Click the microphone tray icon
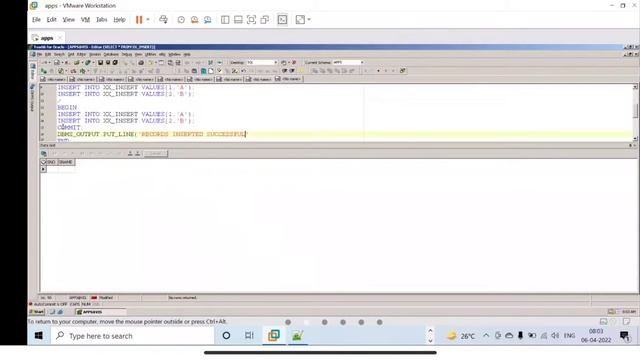 [520, 336]
